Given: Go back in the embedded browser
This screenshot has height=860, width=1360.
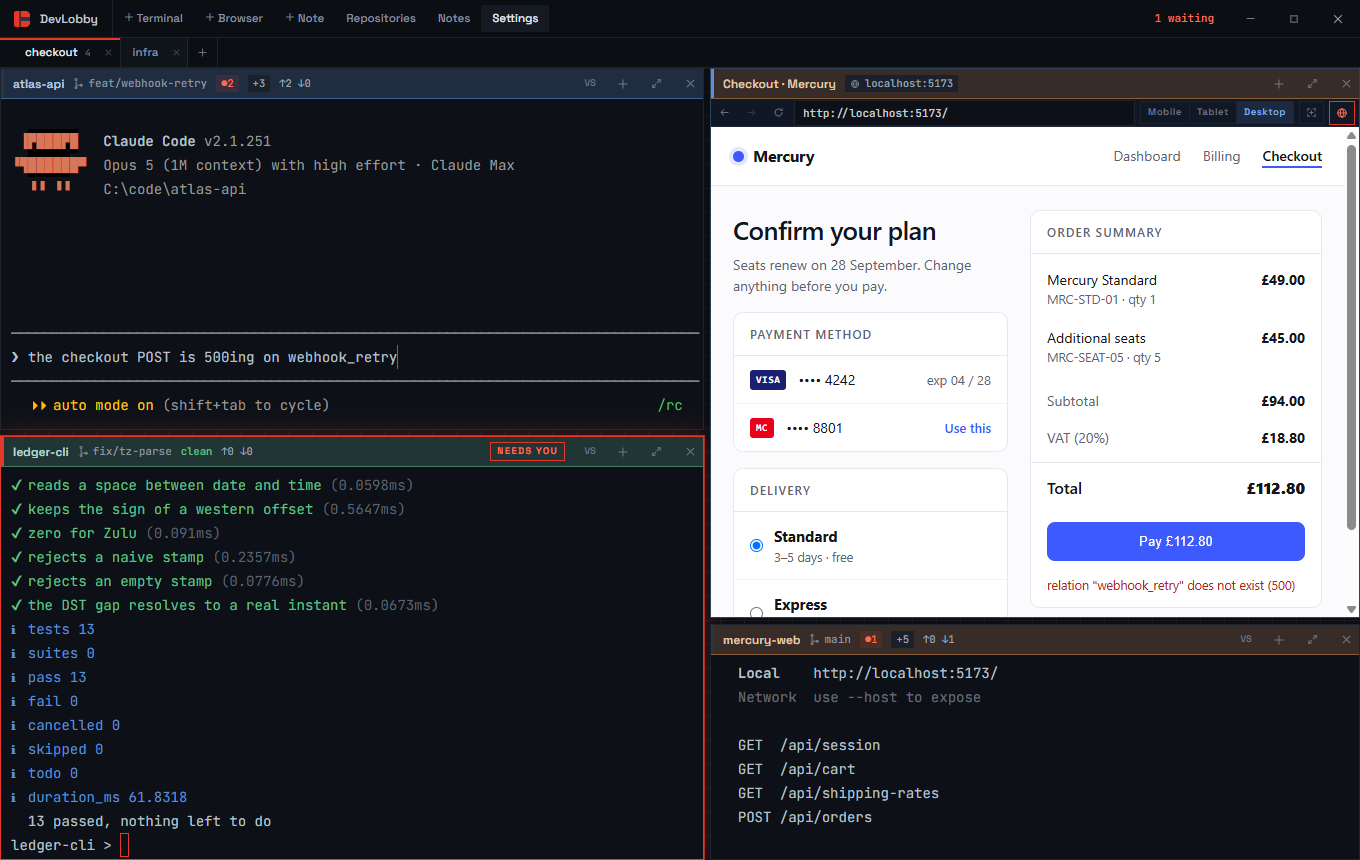Looking at the screenshot, I should click(727, 113).
